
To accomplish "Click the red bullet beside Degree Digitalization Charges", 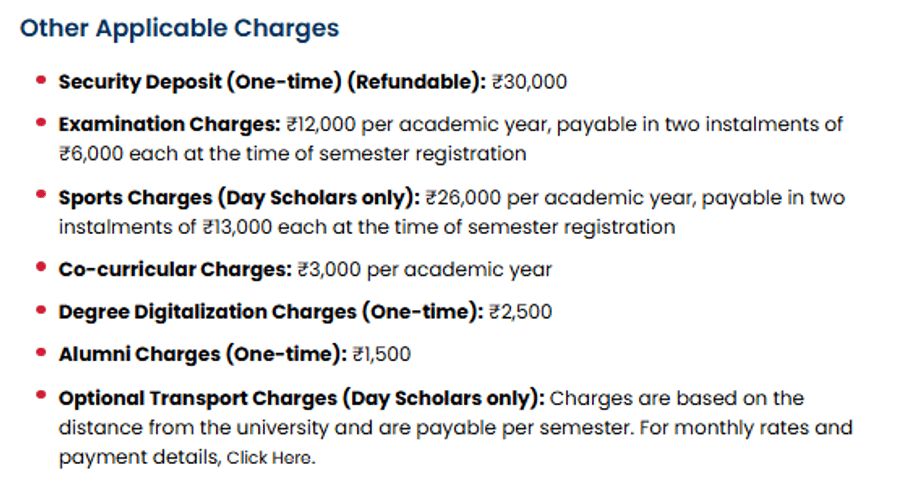I will (x=41, y=310).
